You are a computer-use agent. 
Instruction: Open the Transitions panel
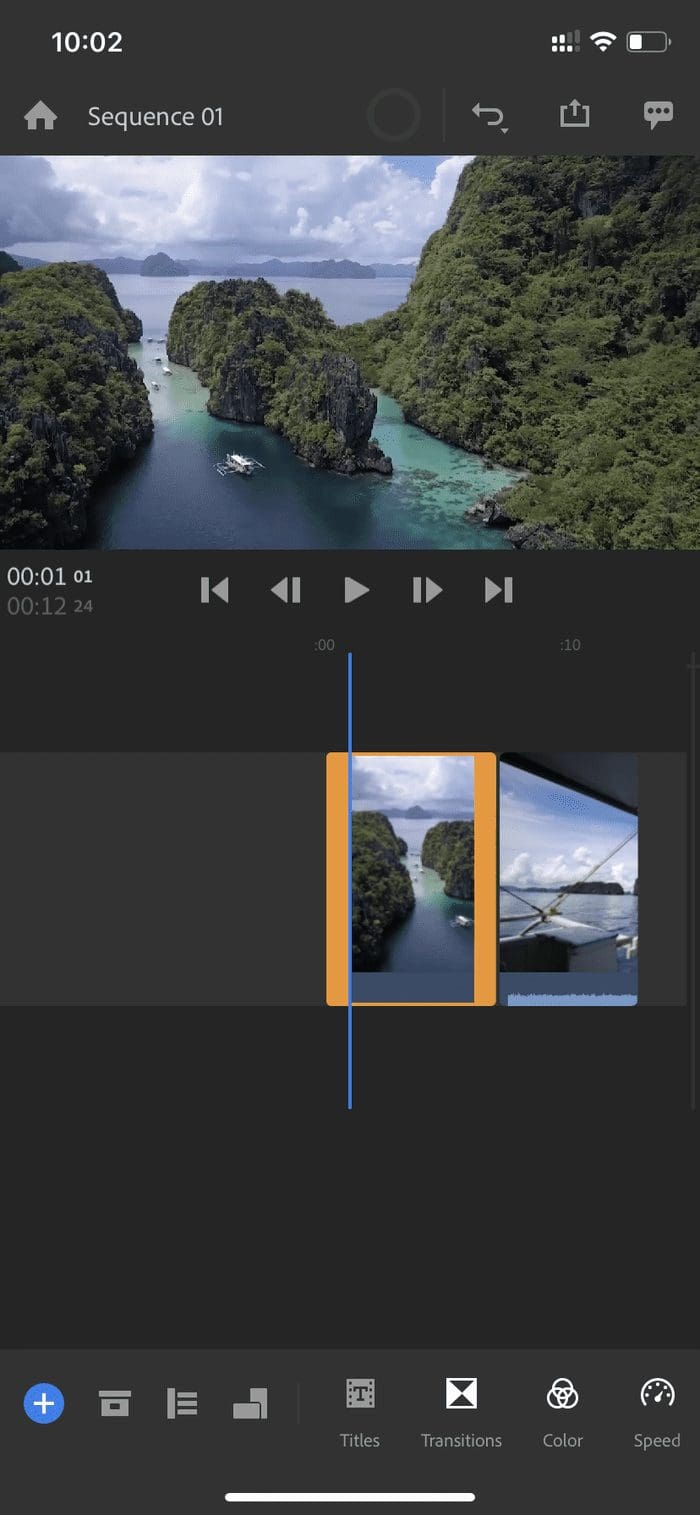[461, 1413]
